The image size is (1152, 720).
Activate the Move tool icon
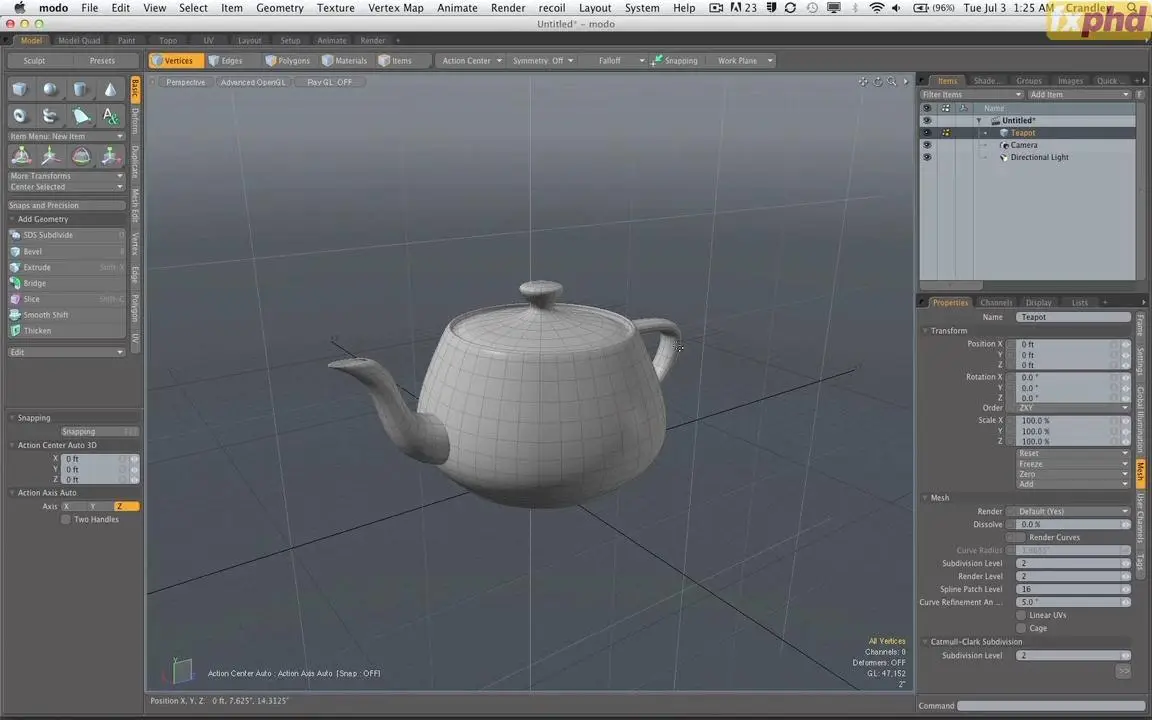click(51, 156)
